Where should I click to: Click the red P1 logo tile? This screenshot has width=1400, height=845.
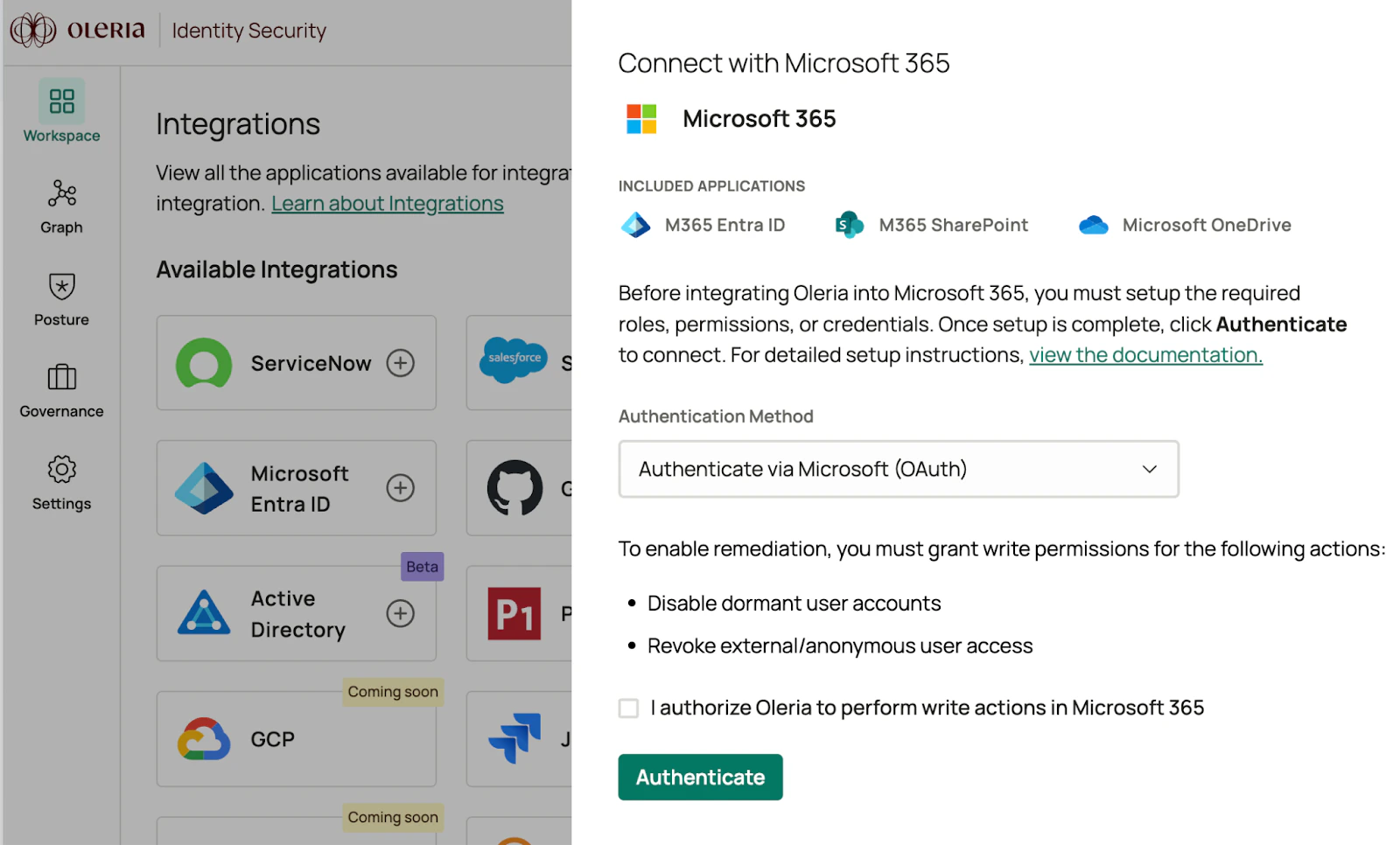pos(514,613)
